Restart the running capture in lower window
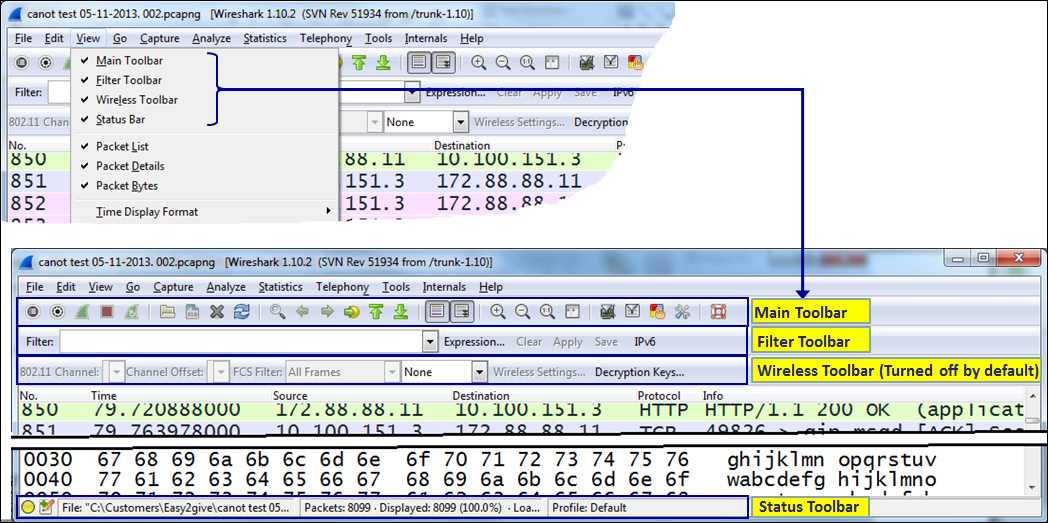Screen dimensions: 1048x523 tap(131, 311)
